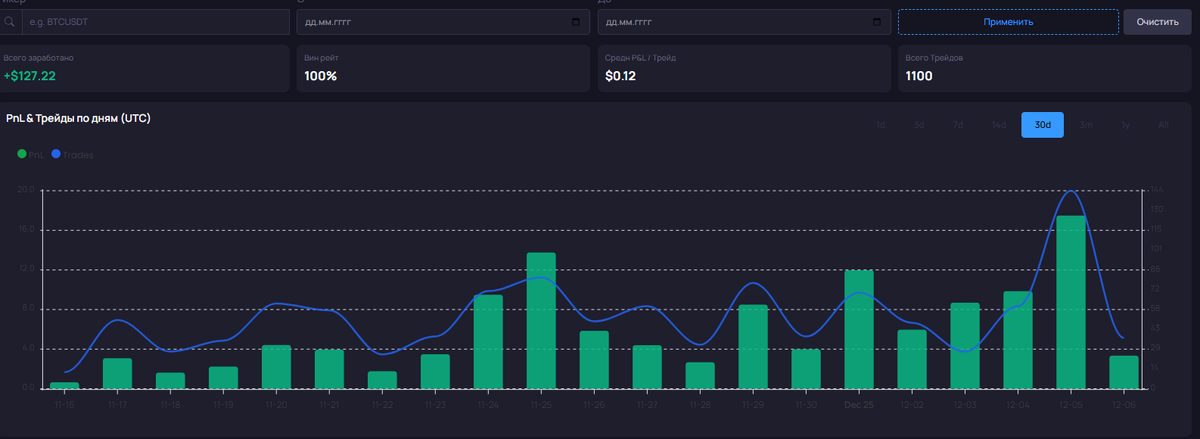
Task: Click the PnL bar for 11-24
Action: coord(488,342)
